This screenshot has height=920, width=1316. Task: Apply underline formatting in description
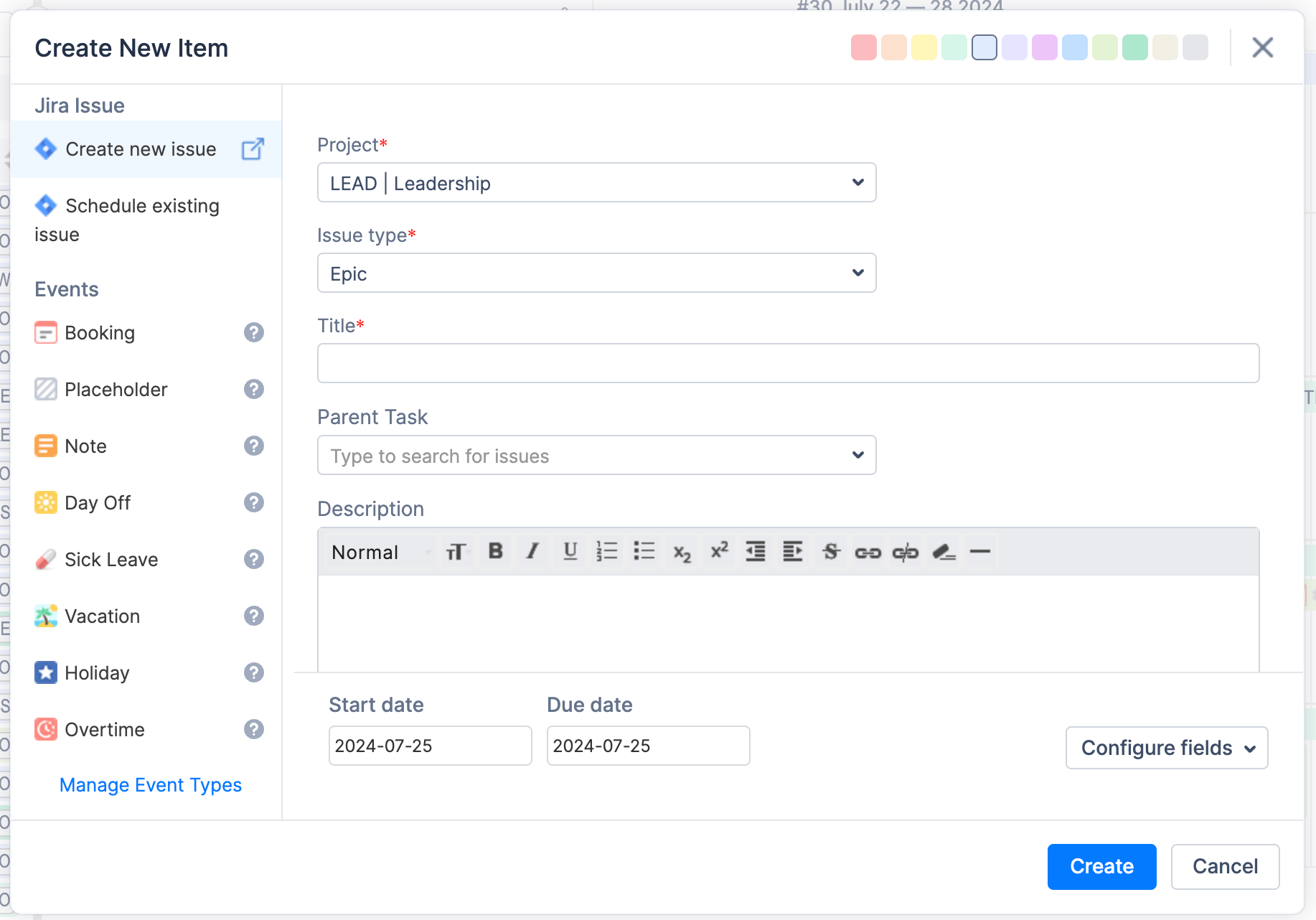570,551
